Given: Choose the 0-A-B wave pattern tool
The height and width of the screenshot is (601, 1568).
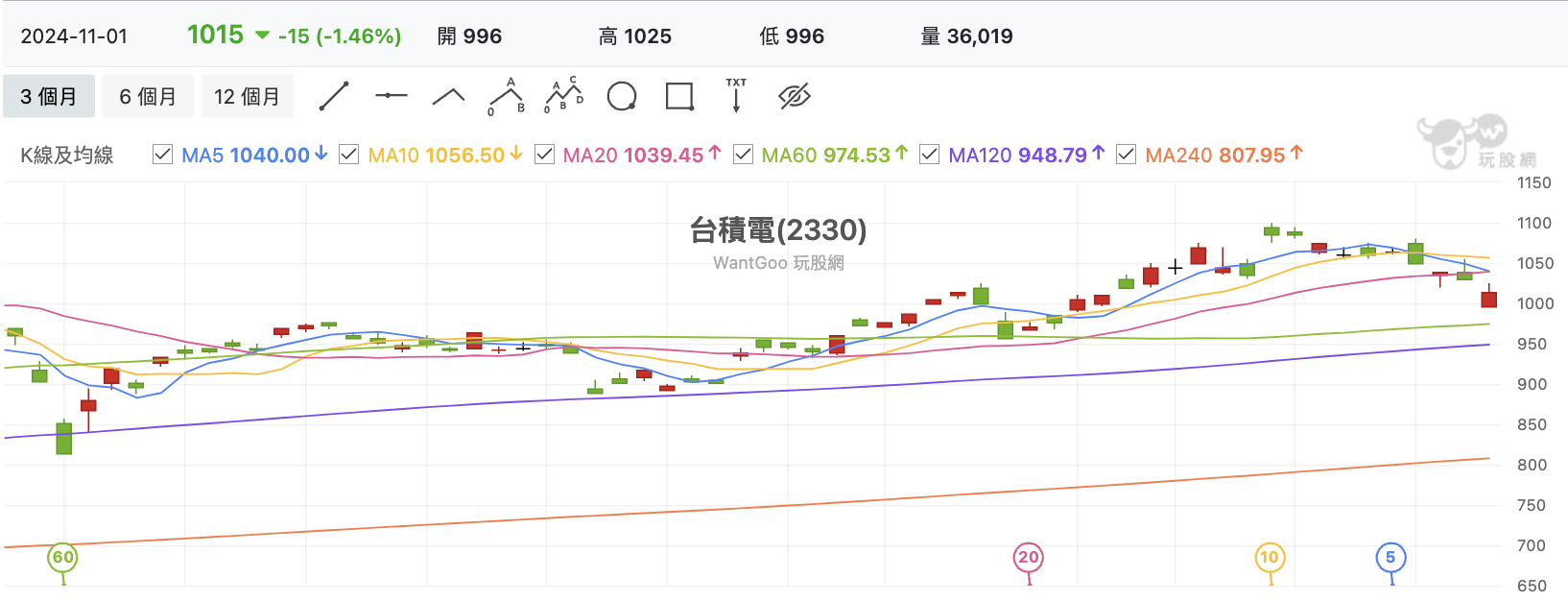Looking at the screenshot, I should 507,96.
